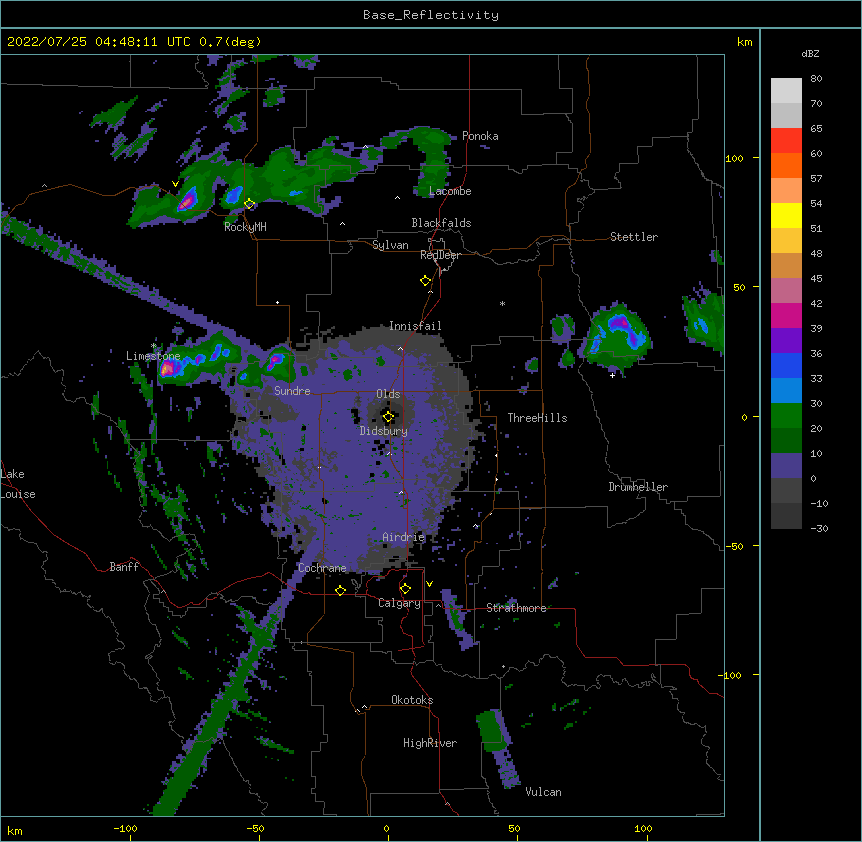
Task: Click the Banff town label
Action: (124, 567)
